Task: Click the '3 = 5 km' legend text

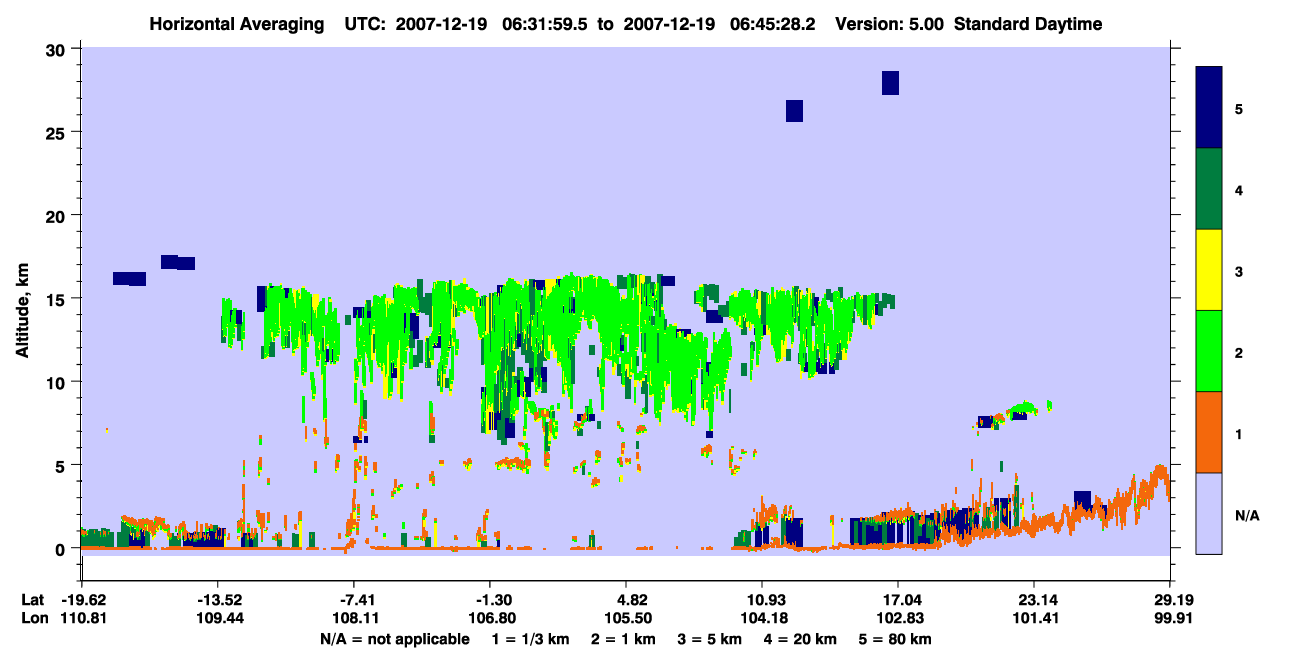Action: [x=710, y=639]
